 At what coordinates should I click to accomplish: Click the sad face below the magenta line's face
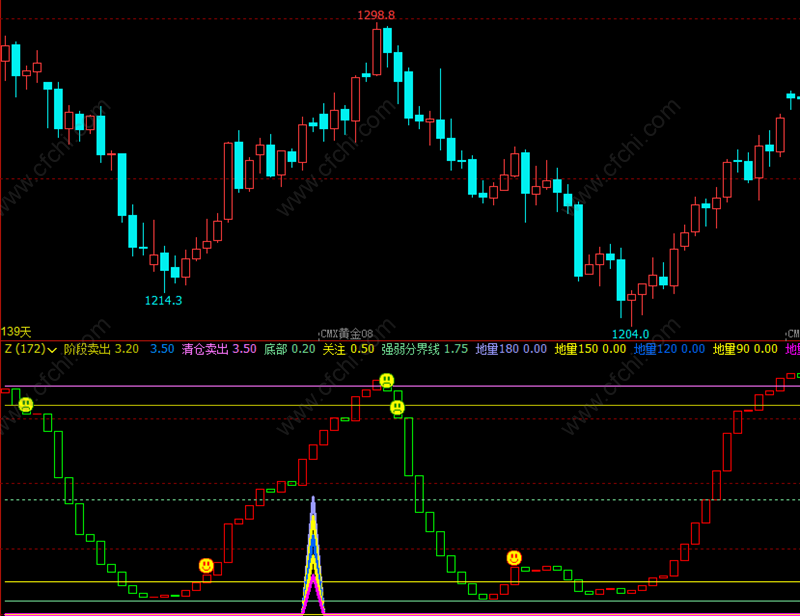pyautogui.click(x=397, y=407)
